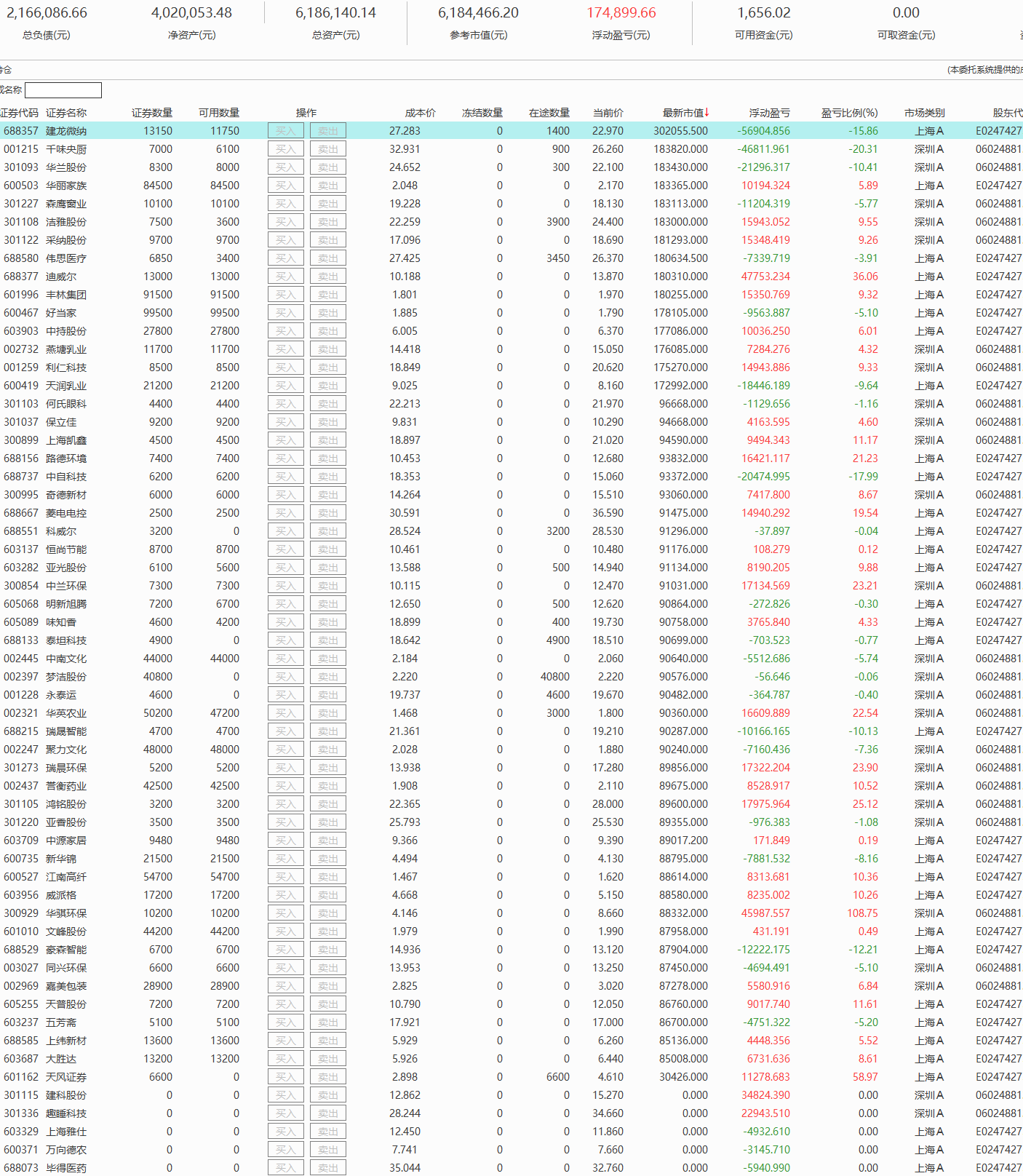Sort by 市场类别 column header
The width and height of the screenshot is (1023, 1176).
click(925, 113)
